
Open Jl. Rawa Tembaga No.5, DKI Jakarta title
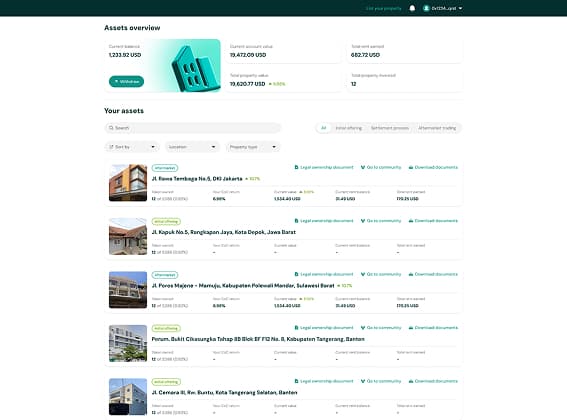pyautogui.click(x=197, y=179)
